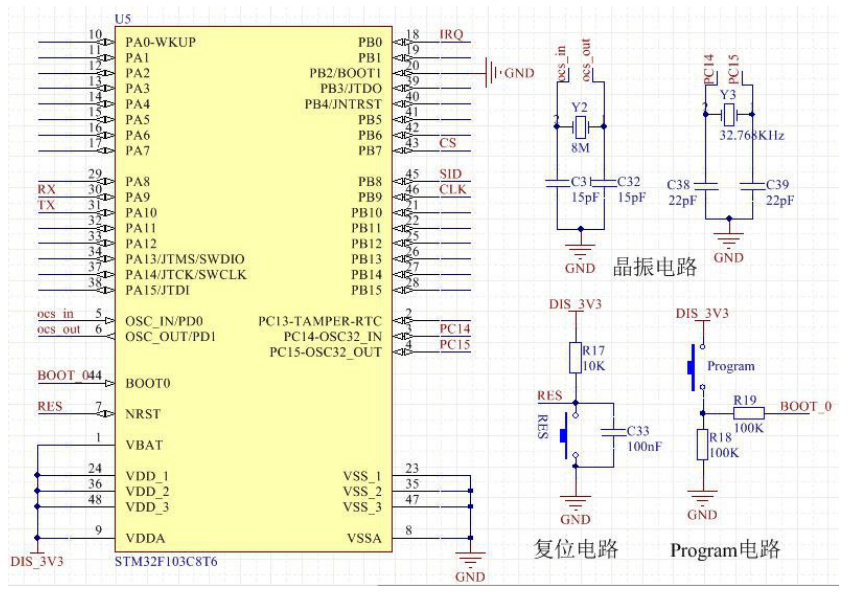853x597 pixels.
Task: Click the Program电路 section title
Action: point(725,550)
